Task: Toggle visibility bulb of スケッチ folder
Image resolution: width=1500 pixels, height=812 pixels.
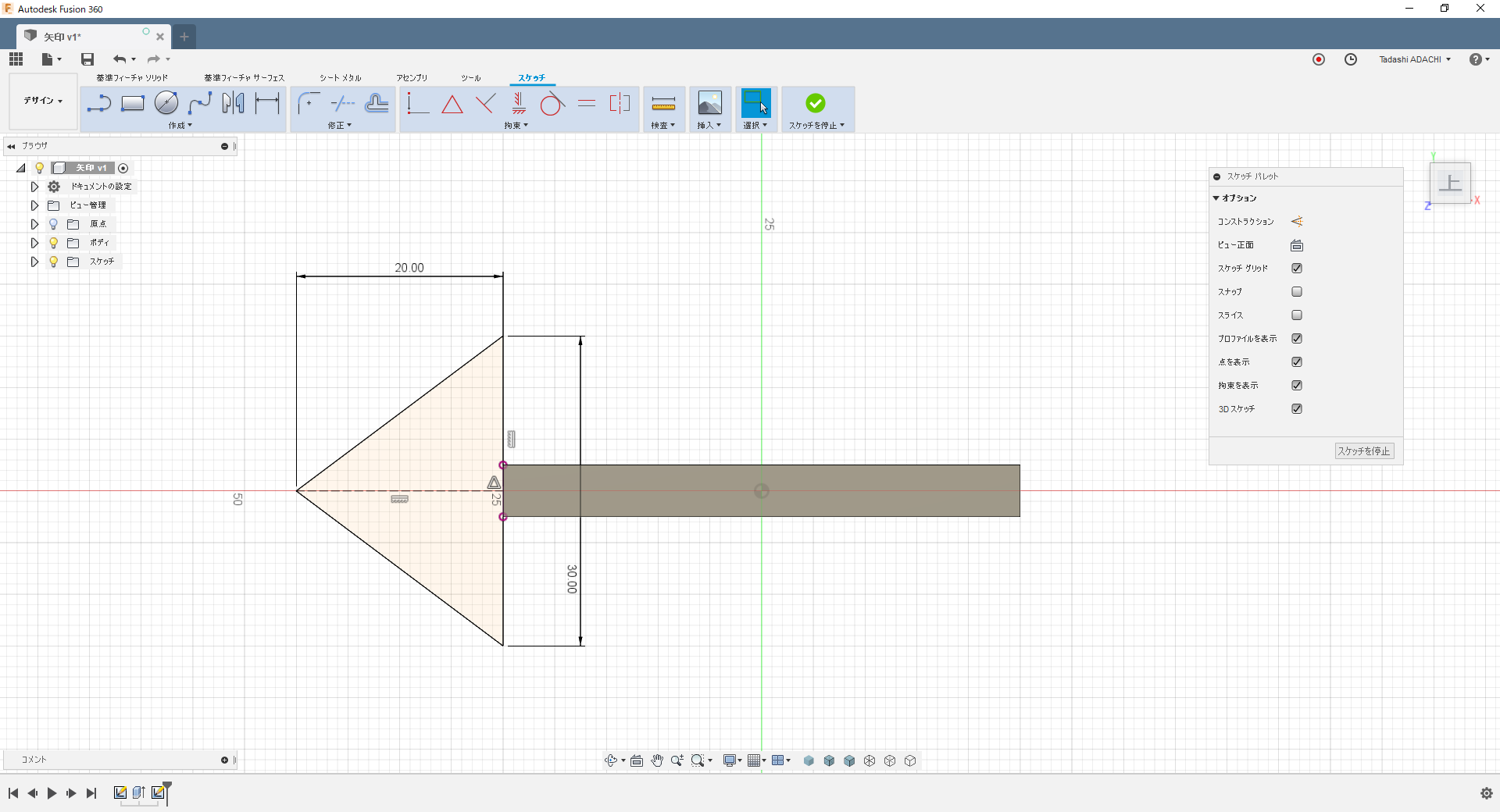Action: [x=53, y=262]
